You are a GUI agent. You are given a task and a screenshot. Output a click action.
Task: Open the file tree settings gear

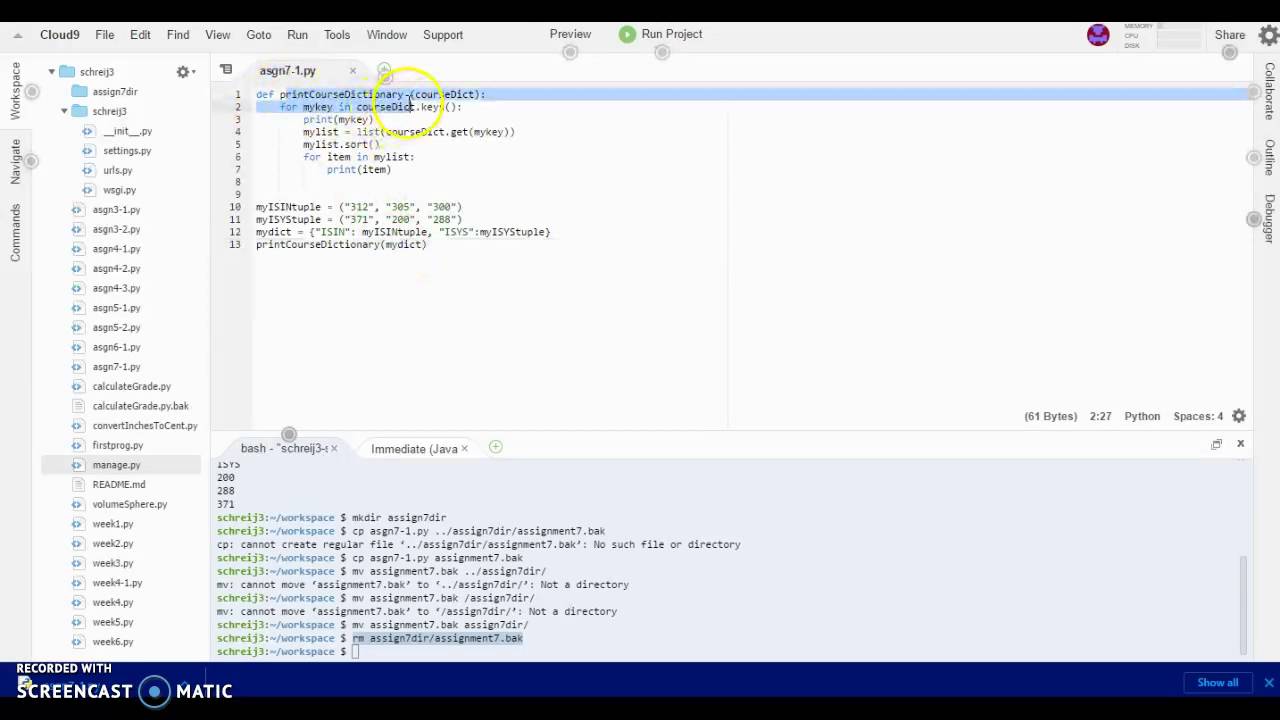pyautogui.click(x=183, y=72)
